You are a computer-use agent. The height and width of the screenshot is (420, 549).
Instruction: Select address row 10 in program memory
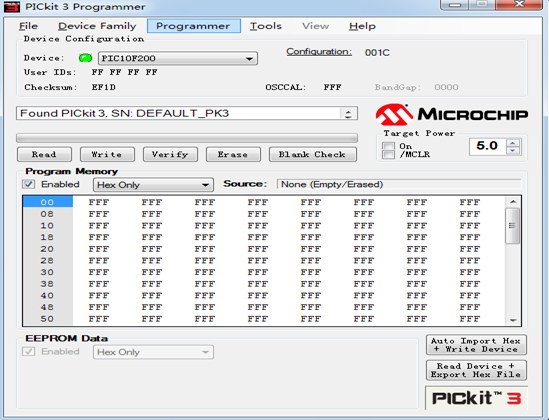(47, 225)
